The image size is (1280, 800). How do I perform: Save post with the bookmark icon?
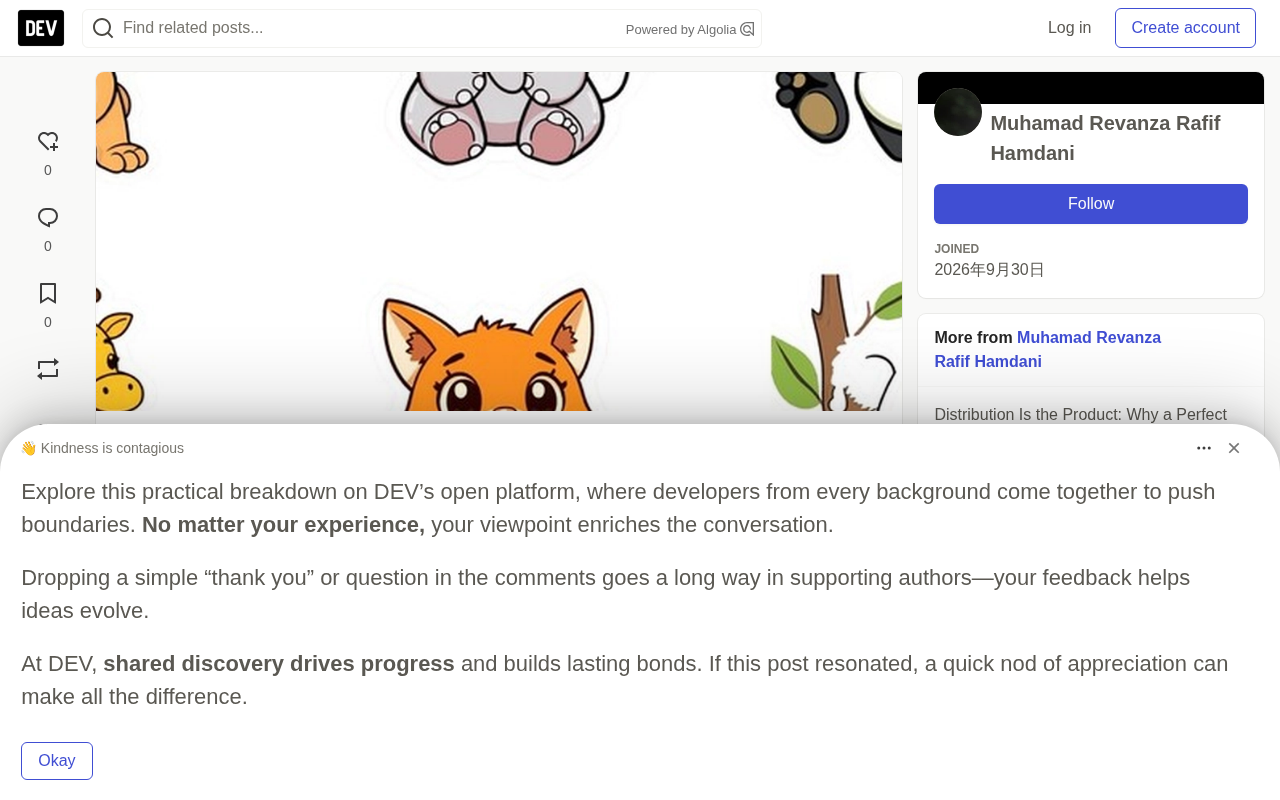coord(48,294)
